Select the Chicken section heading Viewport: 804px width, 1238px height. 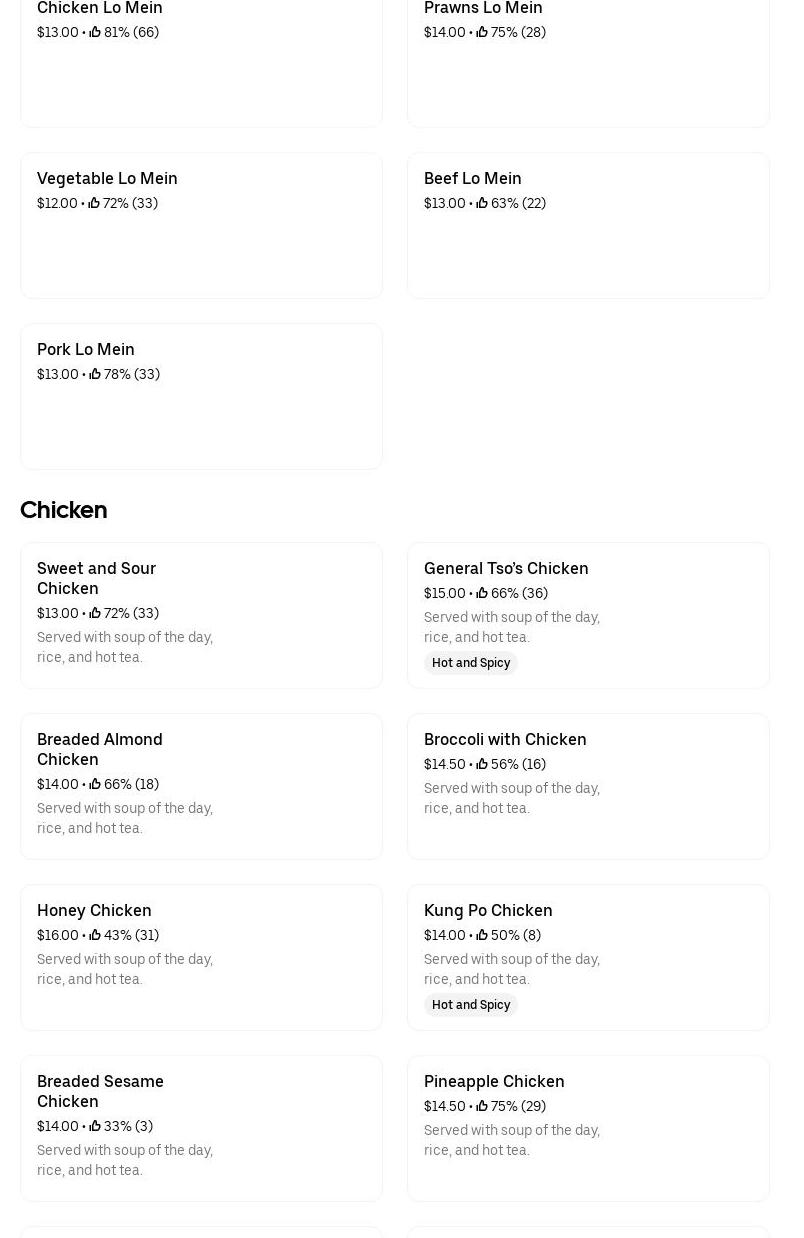(63, 510)
